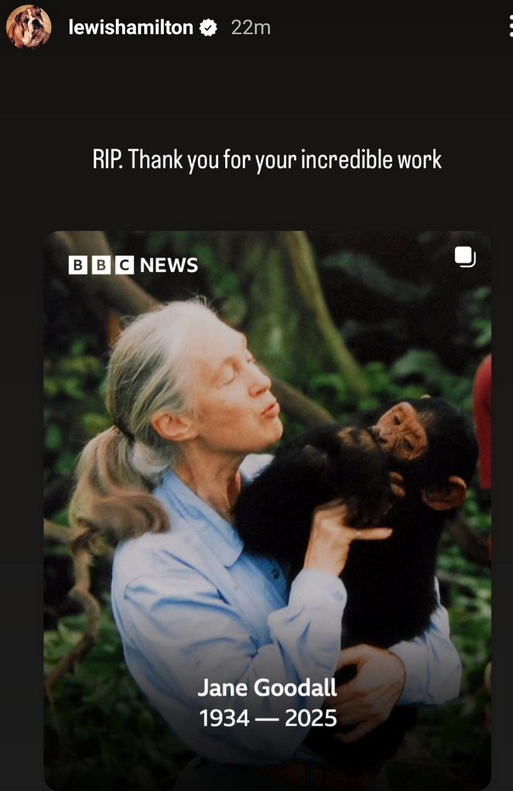
Task: Click the Jane Goodall name caption
Action: 267,688
